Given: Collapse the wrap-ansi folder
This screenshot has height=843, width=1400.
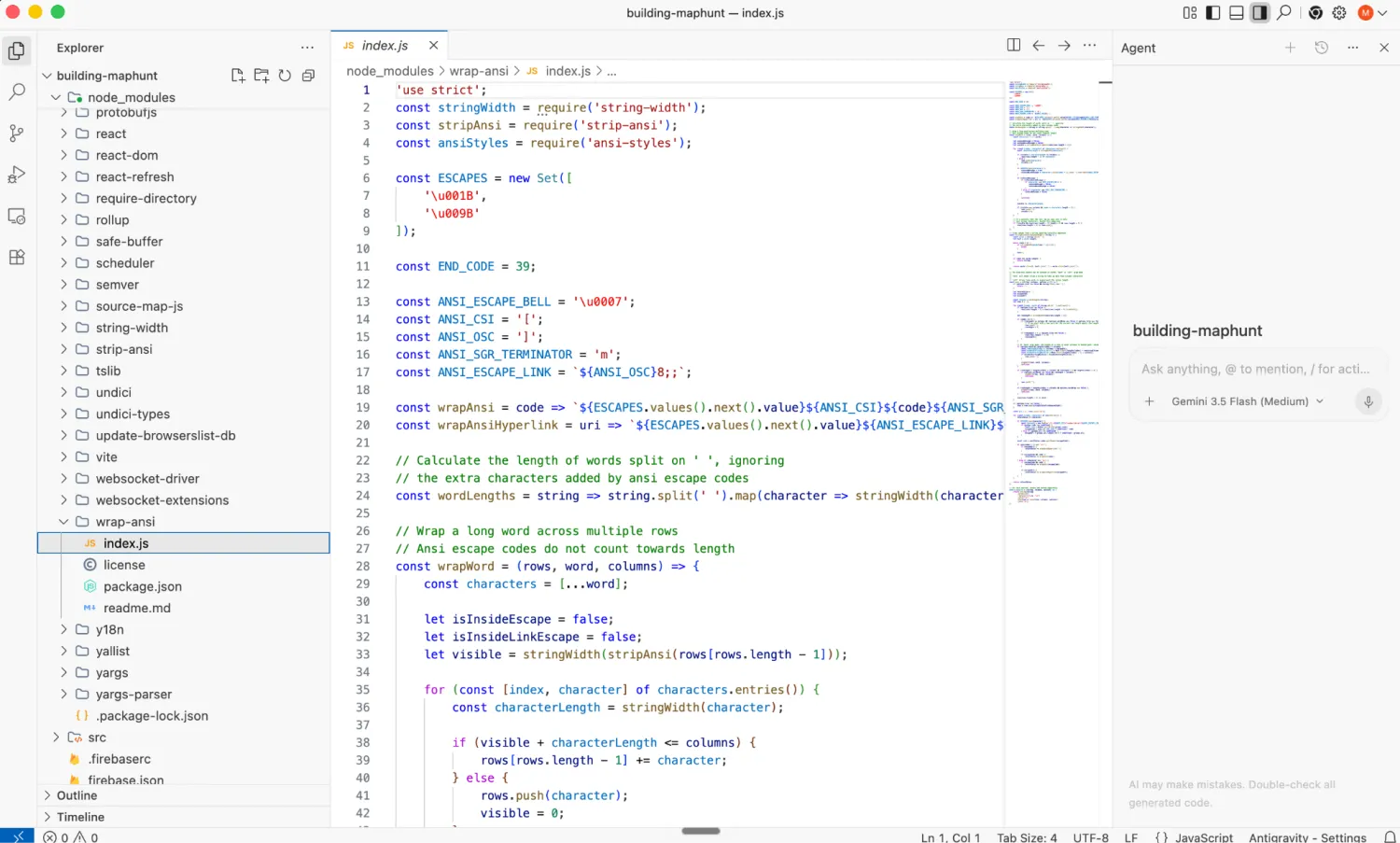Looking at the screenshot, I should 64,522.
